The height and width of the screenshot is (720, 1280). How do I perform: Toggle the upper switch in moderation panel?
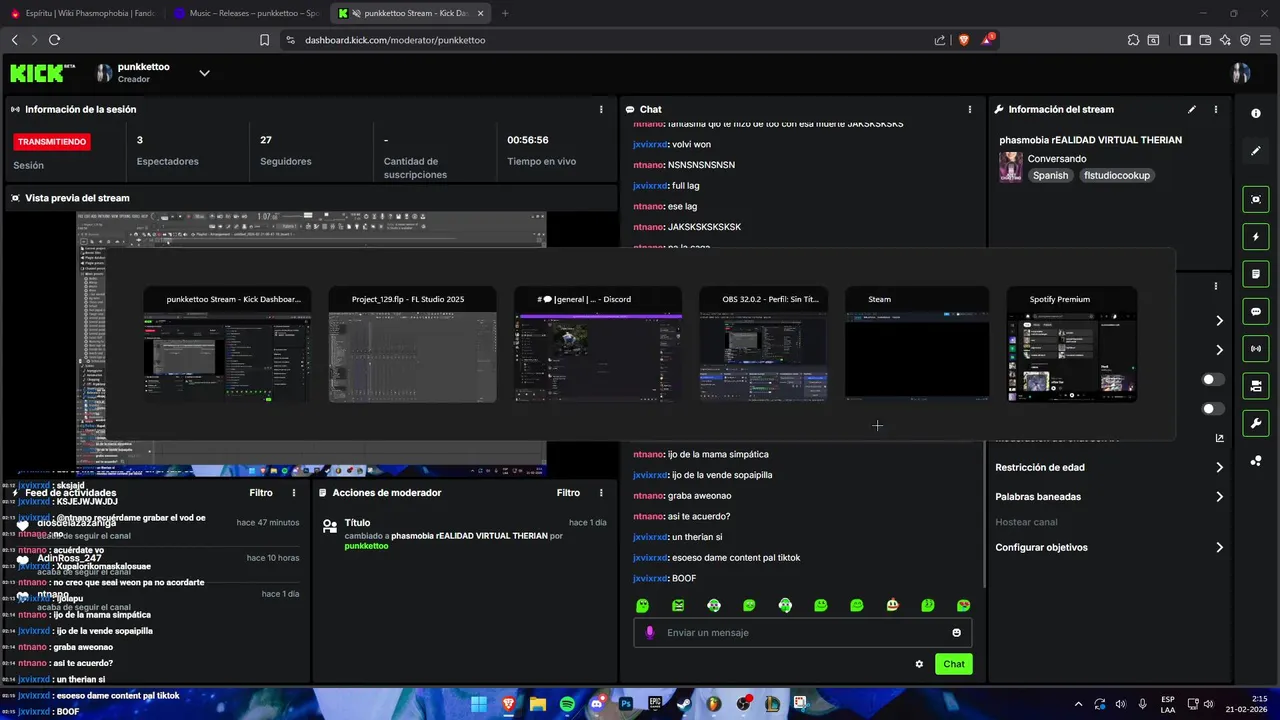(x=1213, y=380)
